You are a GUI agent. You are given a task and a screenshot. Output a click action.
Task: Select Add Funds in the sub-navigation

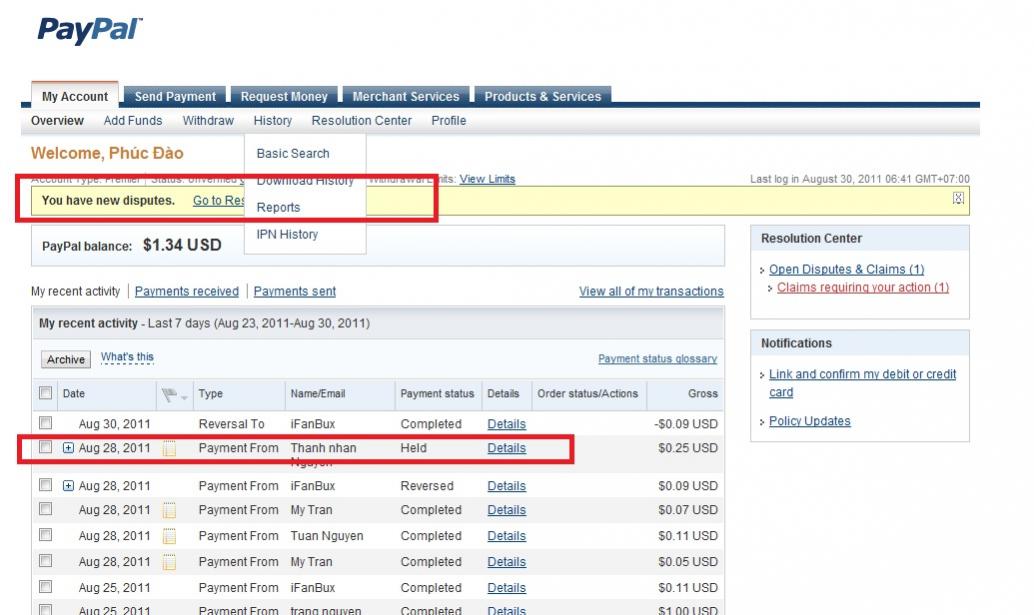pyautogui.click(x=133, y=121)
